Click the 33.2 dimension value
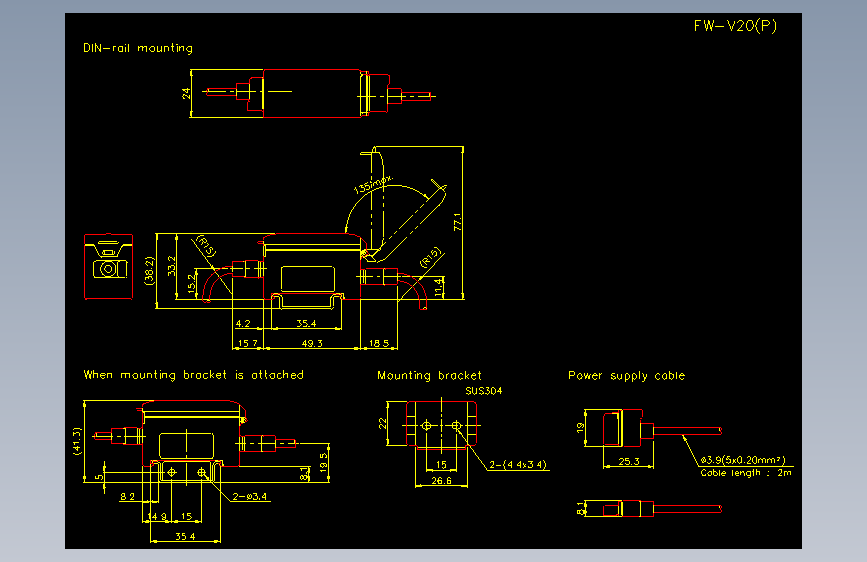The width and height of the screenshot is (867, 562). pyautogui.click(x=172, y=266)
